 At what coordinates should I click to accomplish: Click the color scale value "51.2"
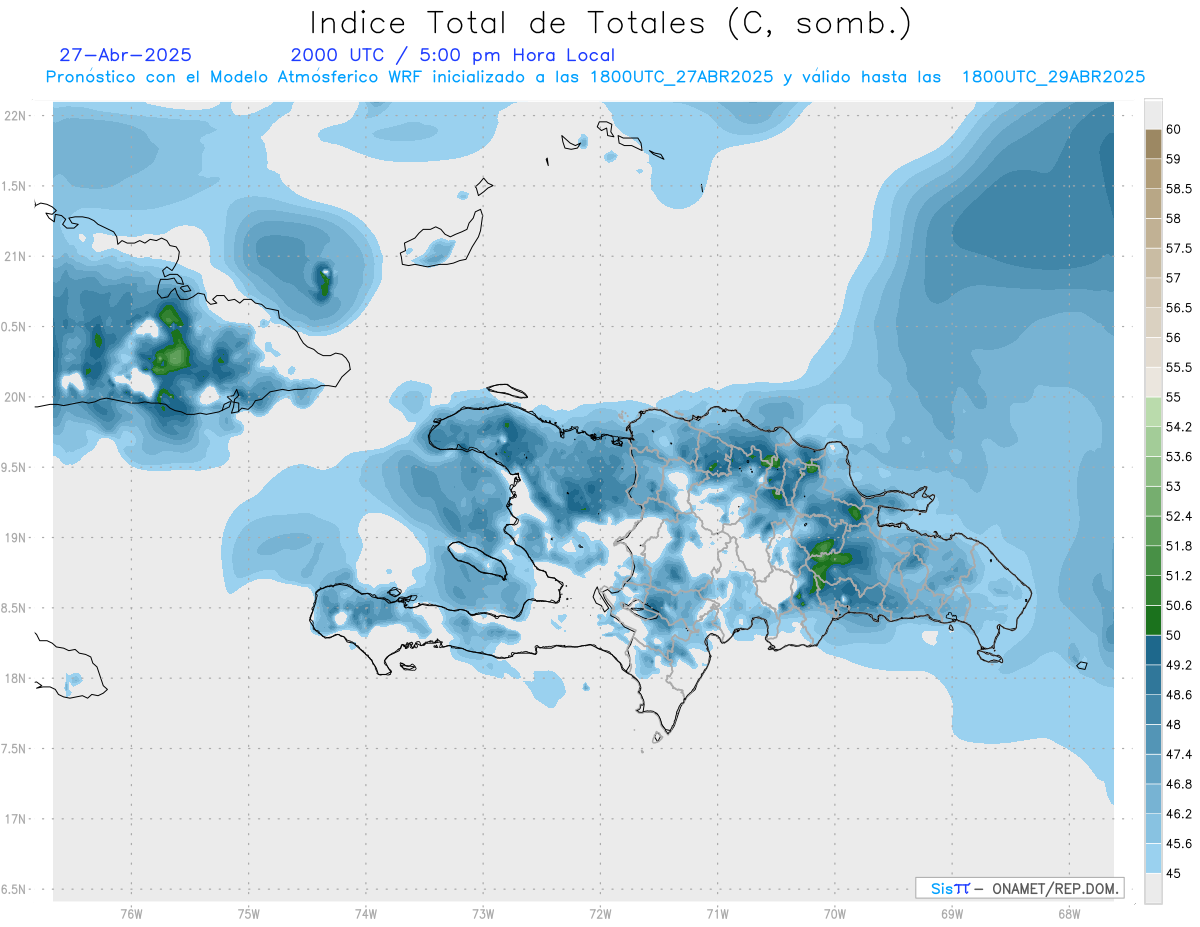(1179, 575)
